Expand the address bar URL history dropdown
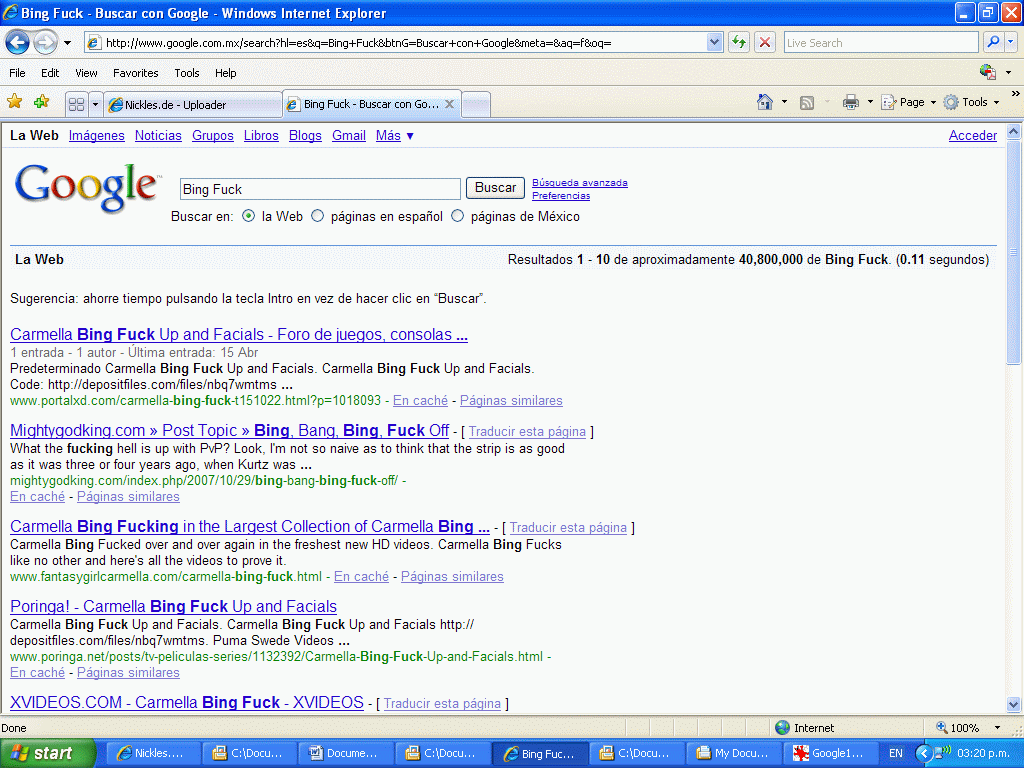1024x768 pixels. (x=714, y=42)
